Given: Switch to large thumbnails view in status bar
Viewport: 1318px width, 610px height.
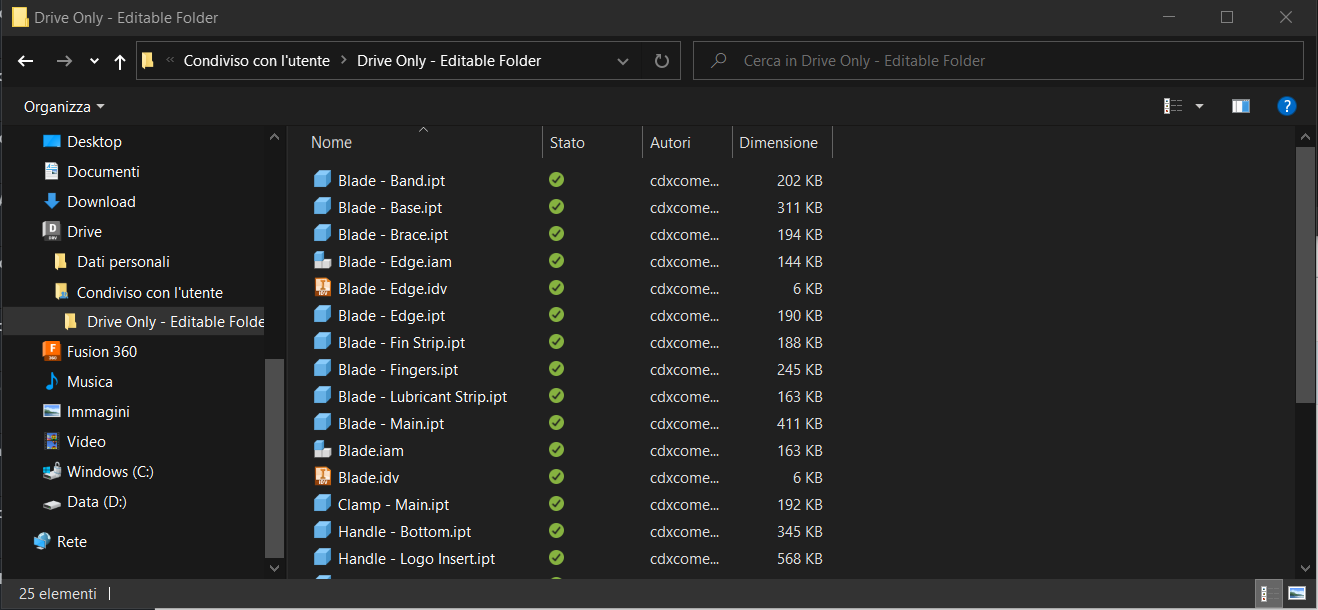Looking at the screenshot, I should 1297,593.
